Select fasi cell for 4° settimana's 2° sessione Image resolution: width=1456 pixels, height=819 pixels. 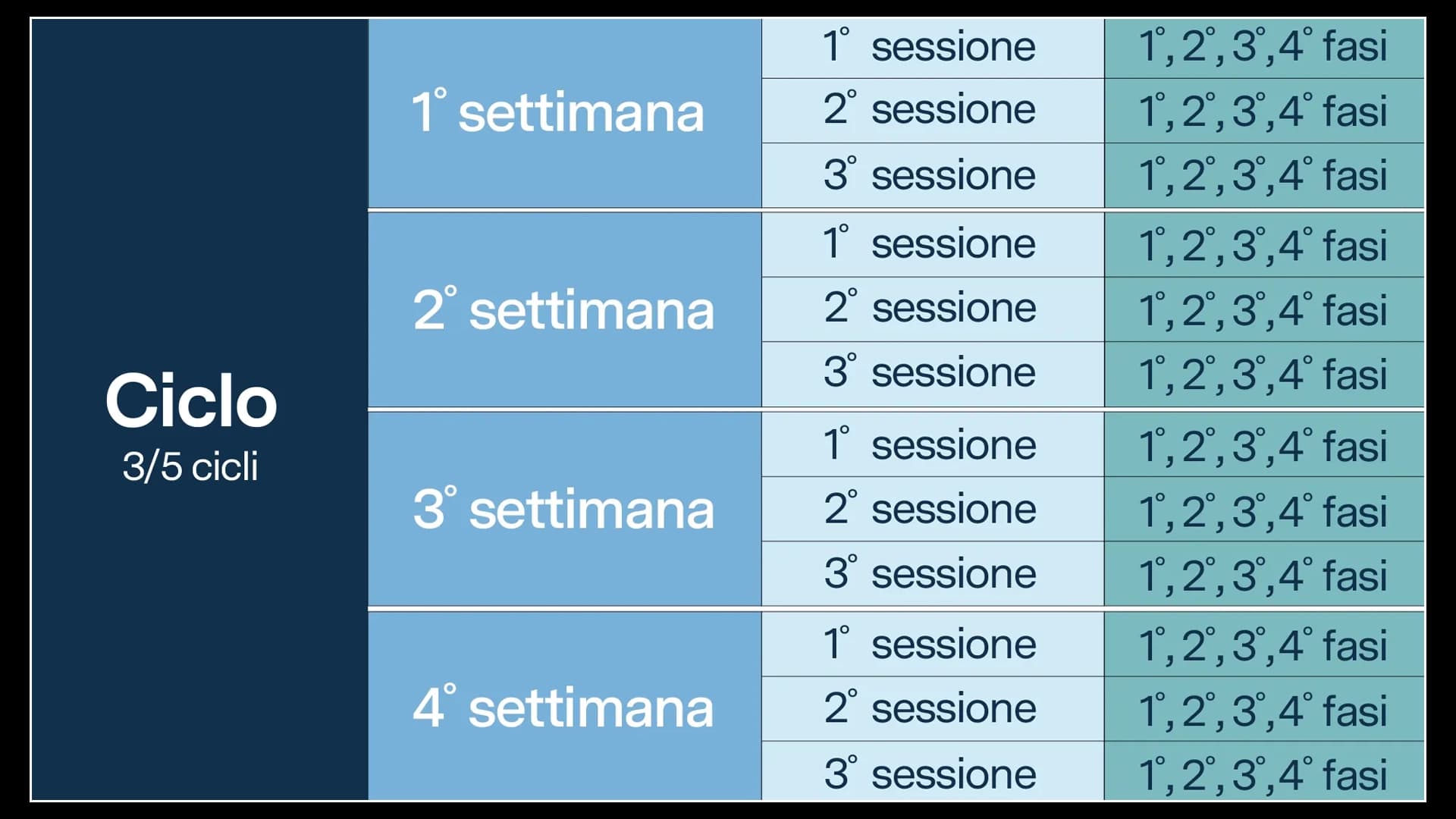1263,709
